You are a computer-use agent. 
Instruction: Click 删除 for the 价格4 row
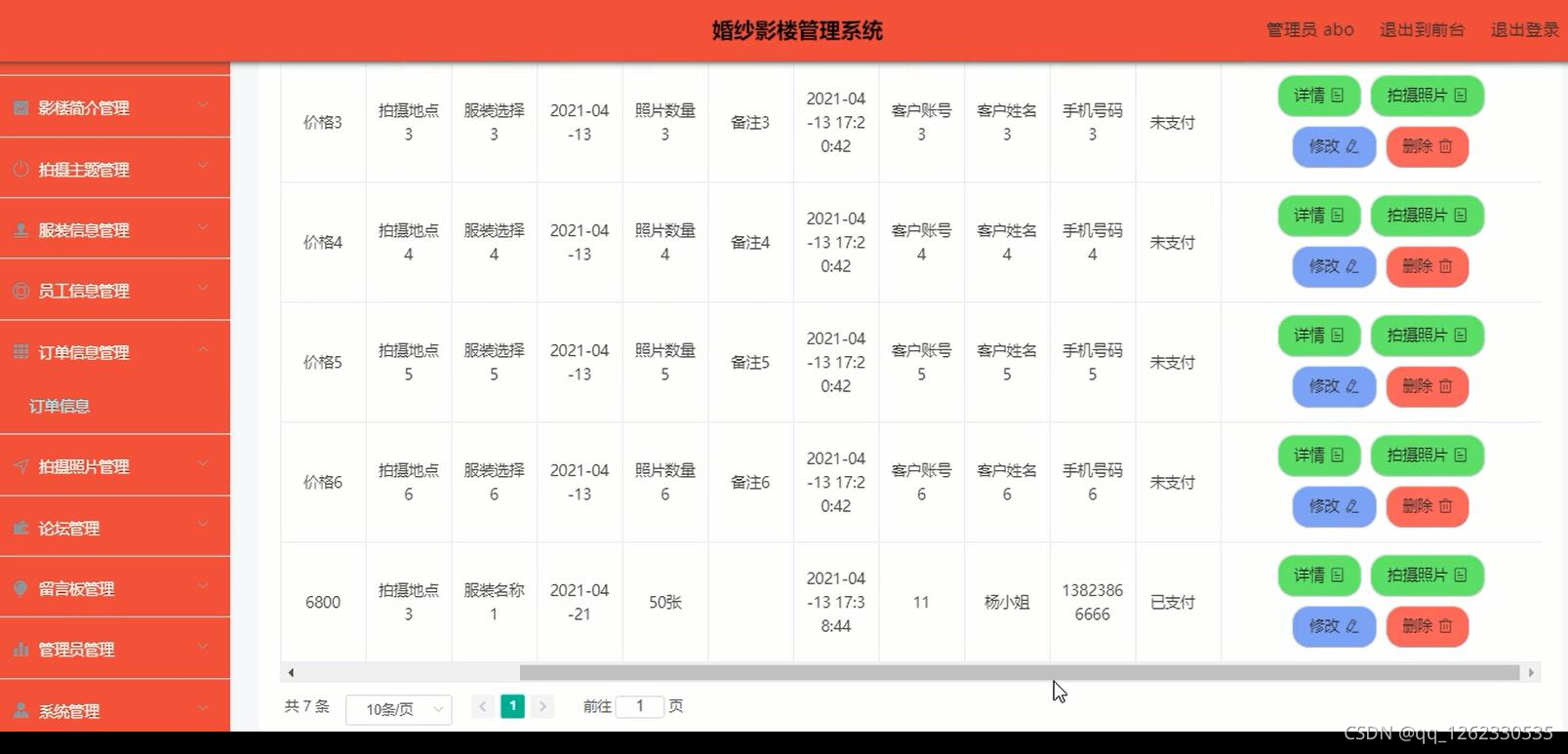(x=1427, y=266)
